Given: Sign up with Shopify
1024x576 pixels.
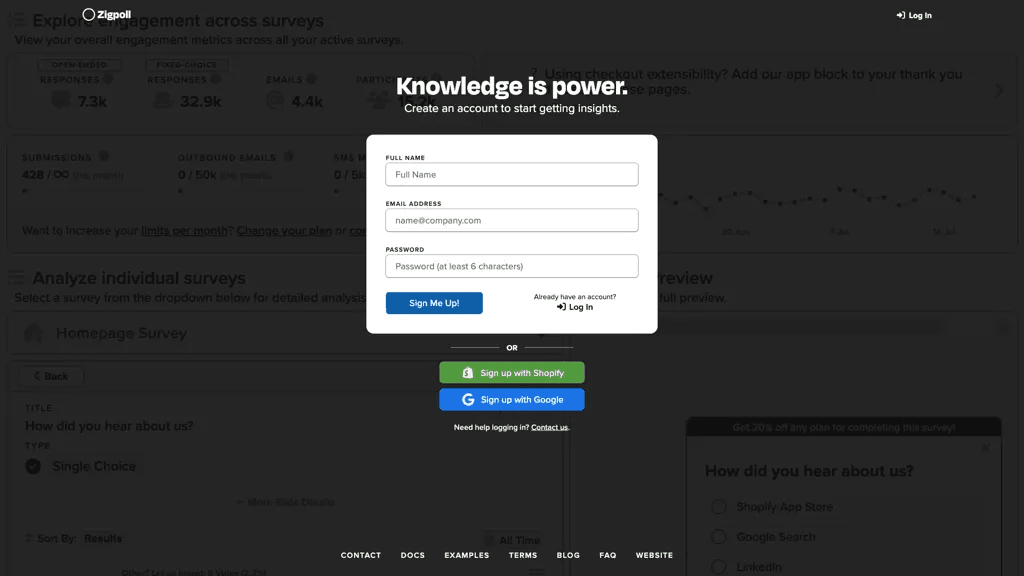Looking at the screenshot, I should [x=512, y=373].
